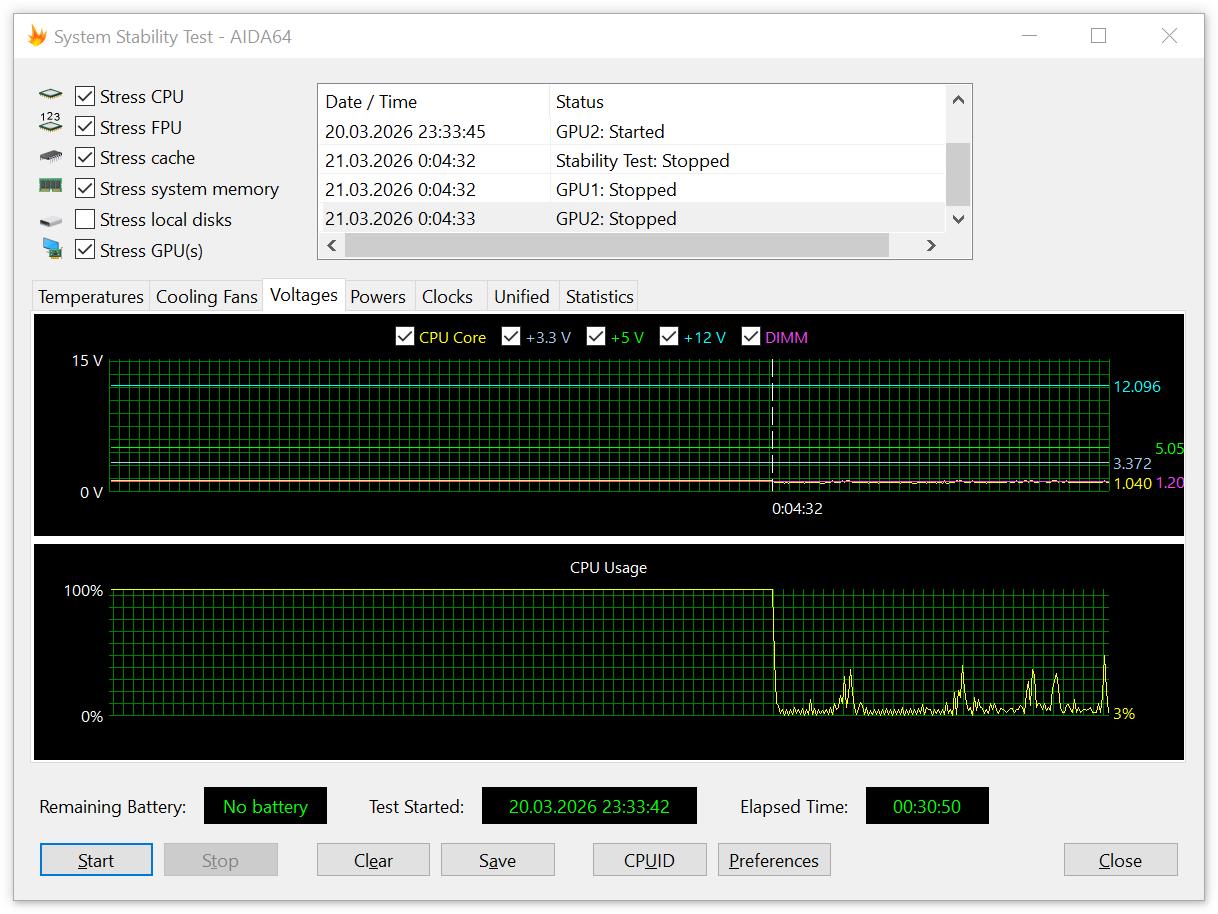Viewport: 1218px width, 914px height.
Task: Save the stability test results
Action: click(x=497, y=860)
